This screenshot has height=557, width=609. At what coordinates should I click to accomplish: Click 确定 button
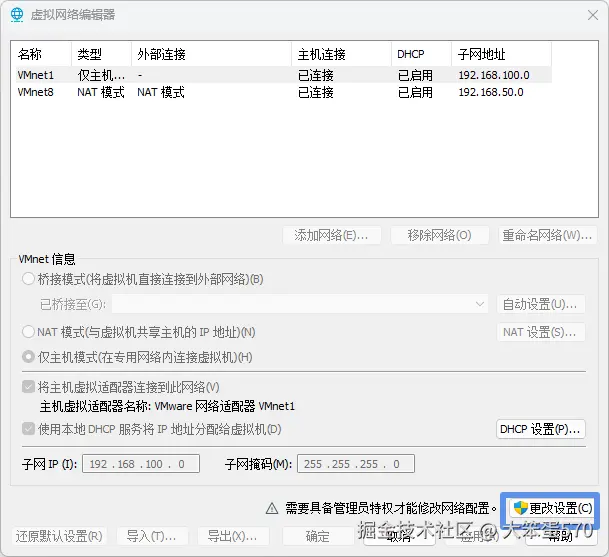pos(318,536)
